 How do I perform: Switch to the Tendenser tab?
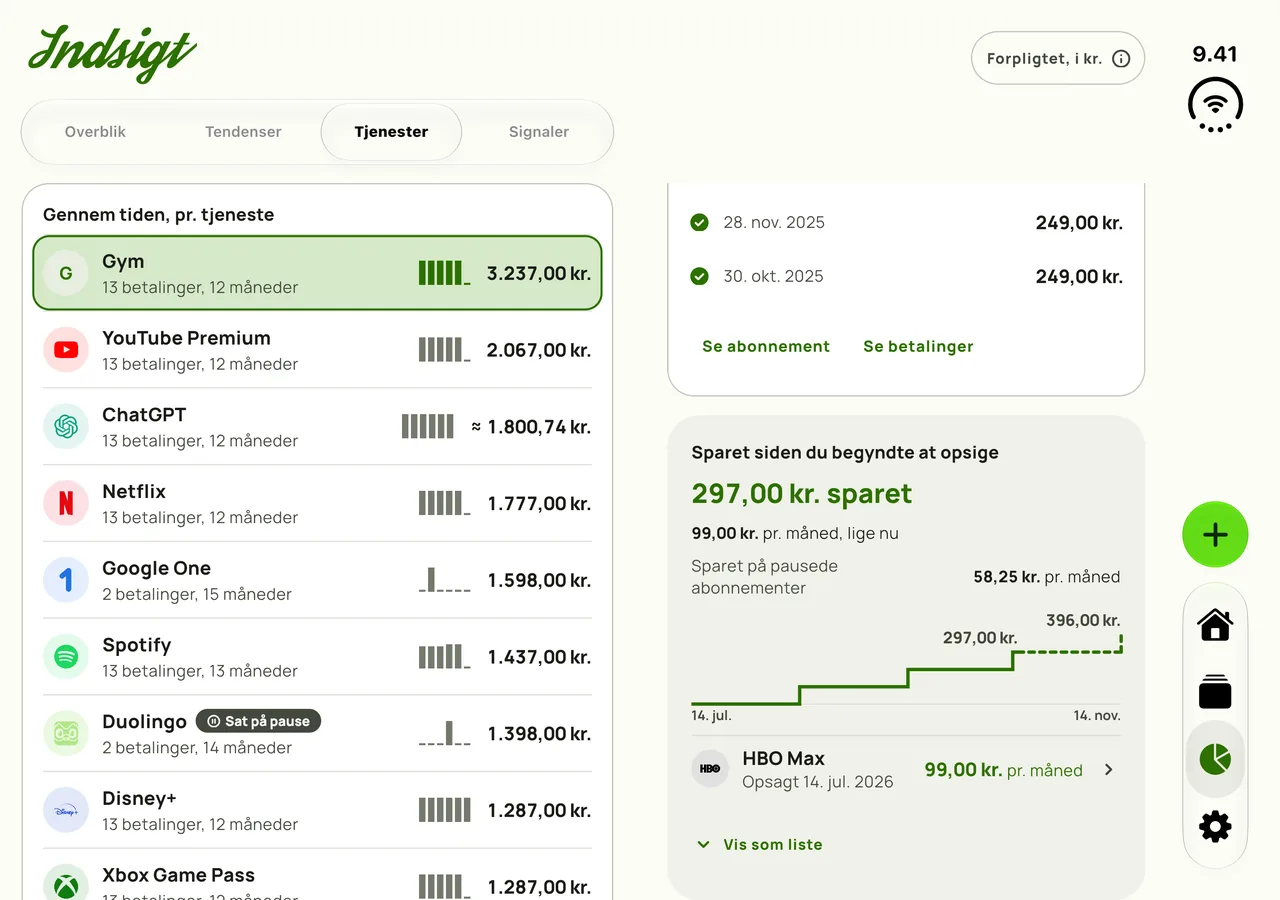pyautogui.click(x=243, y=132)
